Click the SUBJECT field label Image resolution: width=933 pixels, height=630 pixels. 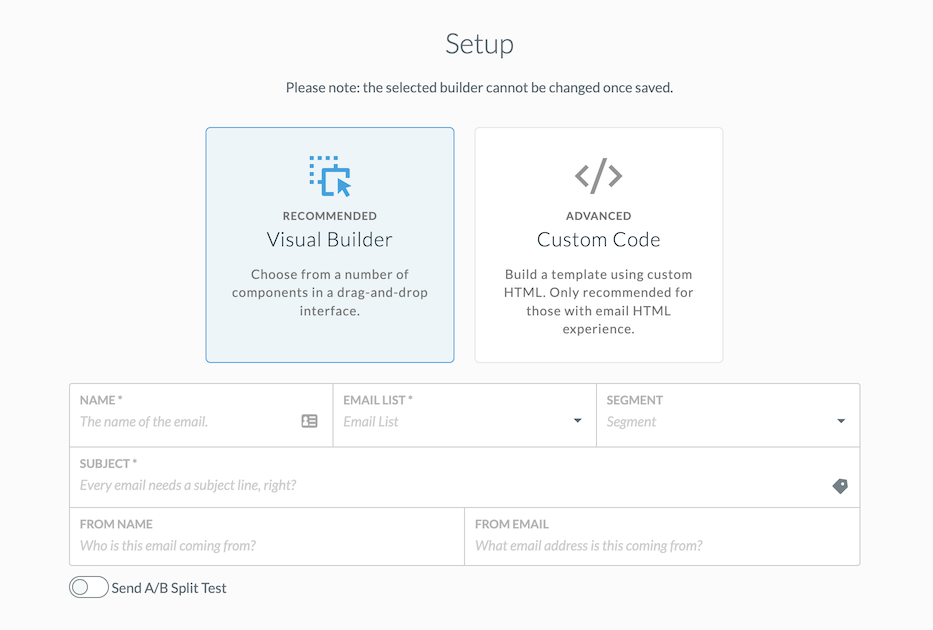click(108, 463)
